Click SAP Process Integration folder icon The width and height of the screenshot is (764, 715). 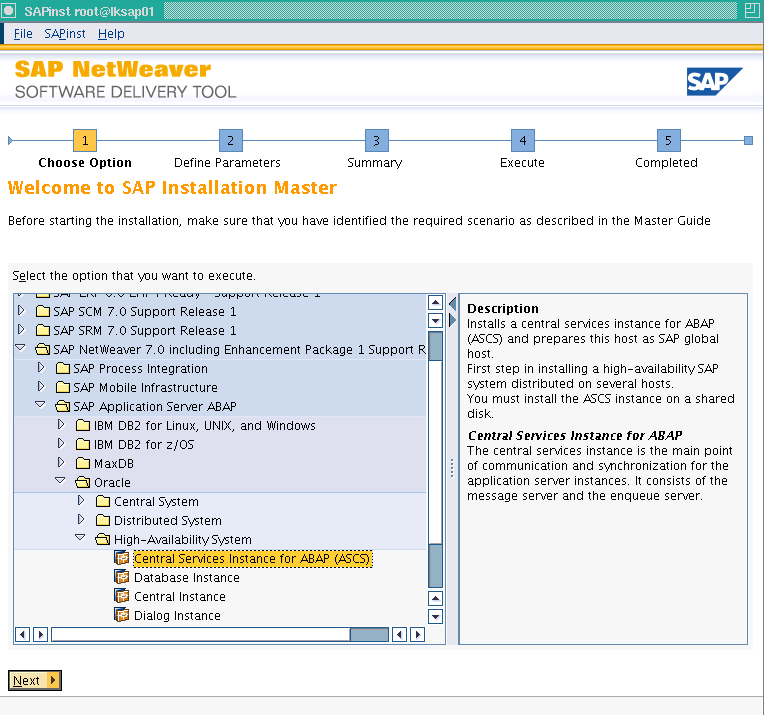pyautogui.click(x=63, y=368)
